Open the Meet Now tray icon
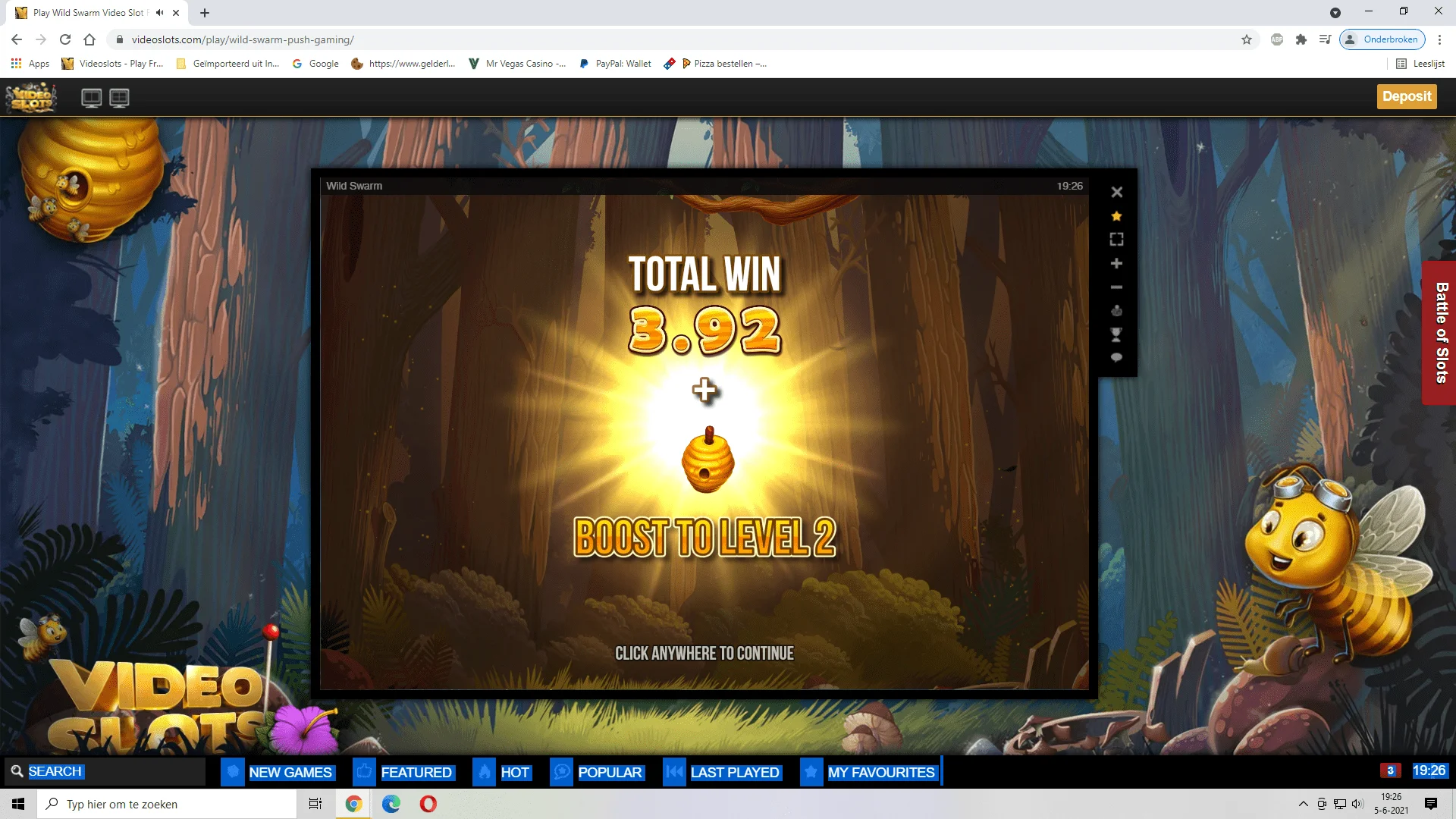Screen dimensions: 1456x819 click(x=1322, y=804)
